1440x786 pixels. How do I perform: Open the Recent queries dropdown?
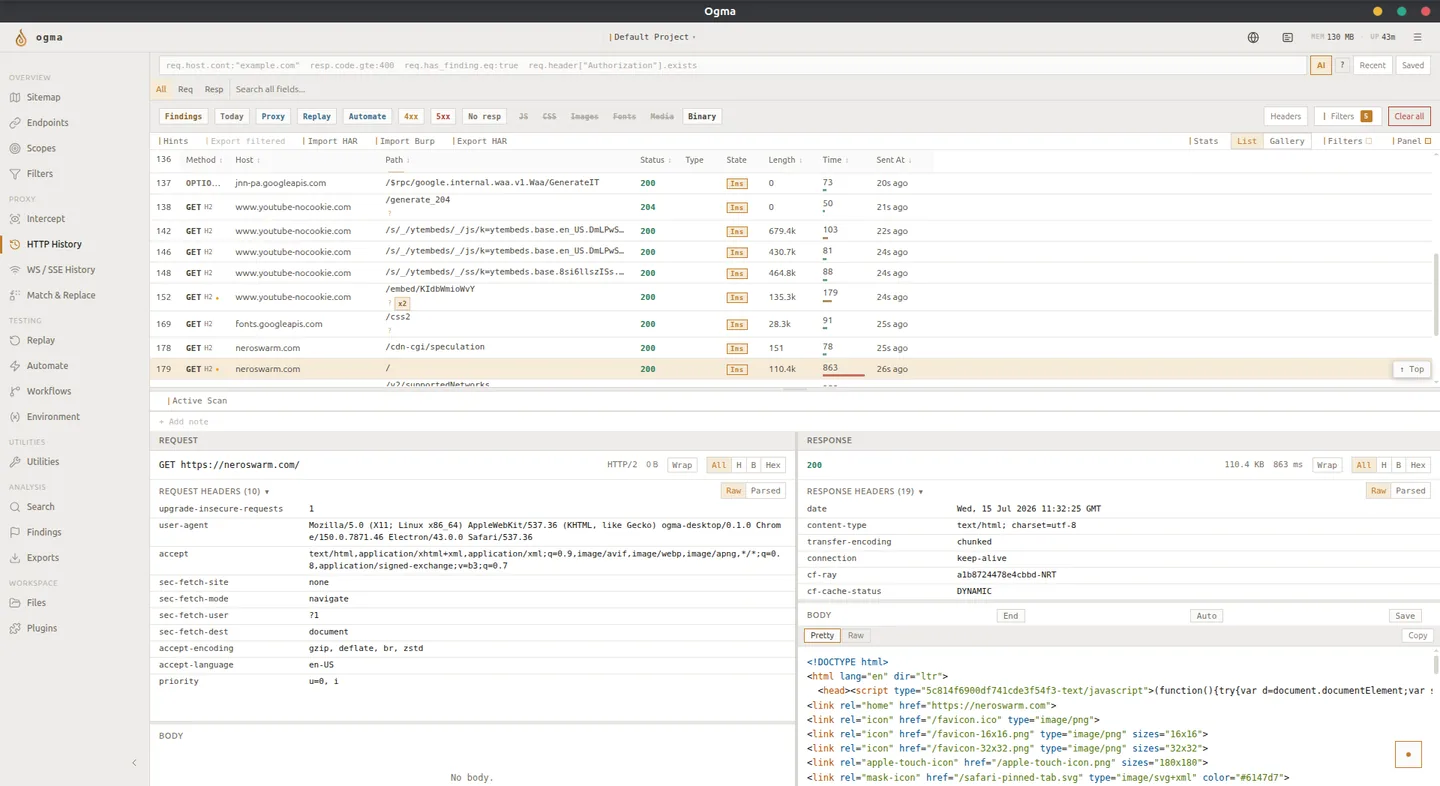(1372, 65)
